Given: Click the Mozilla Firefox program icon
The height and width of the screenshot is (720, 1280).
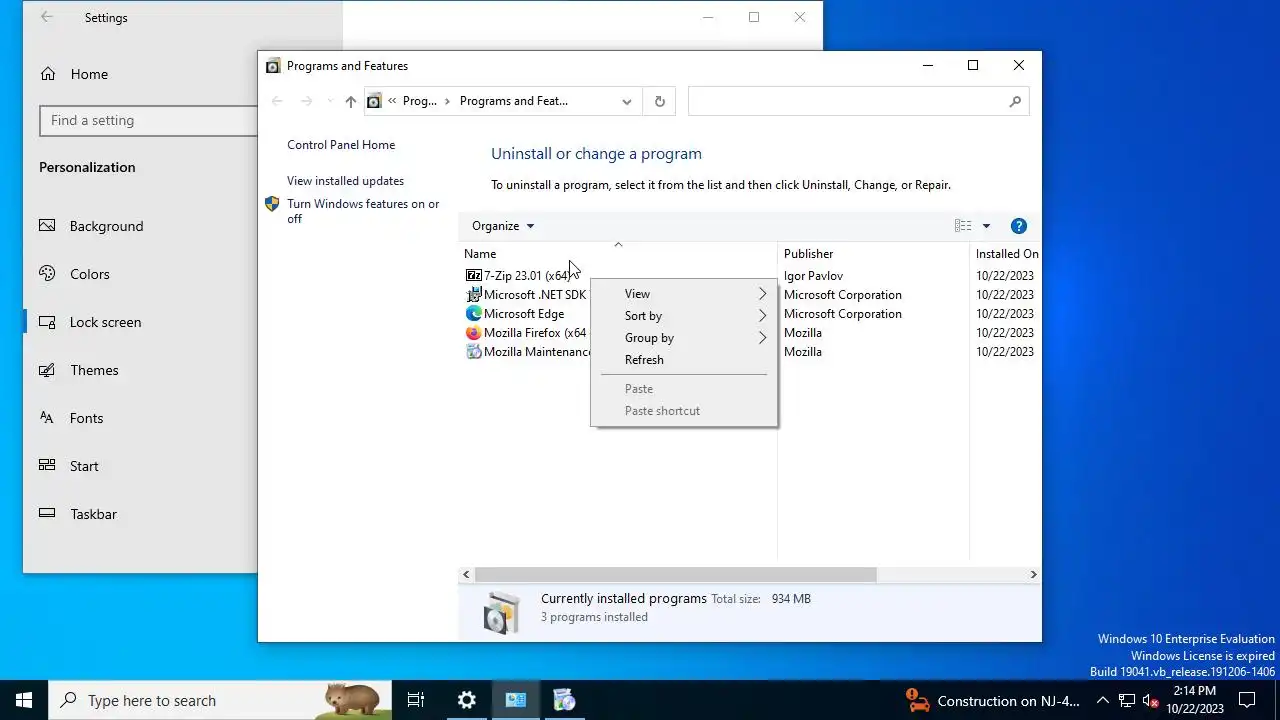Looking at the screenshot, I should point(474,332).
